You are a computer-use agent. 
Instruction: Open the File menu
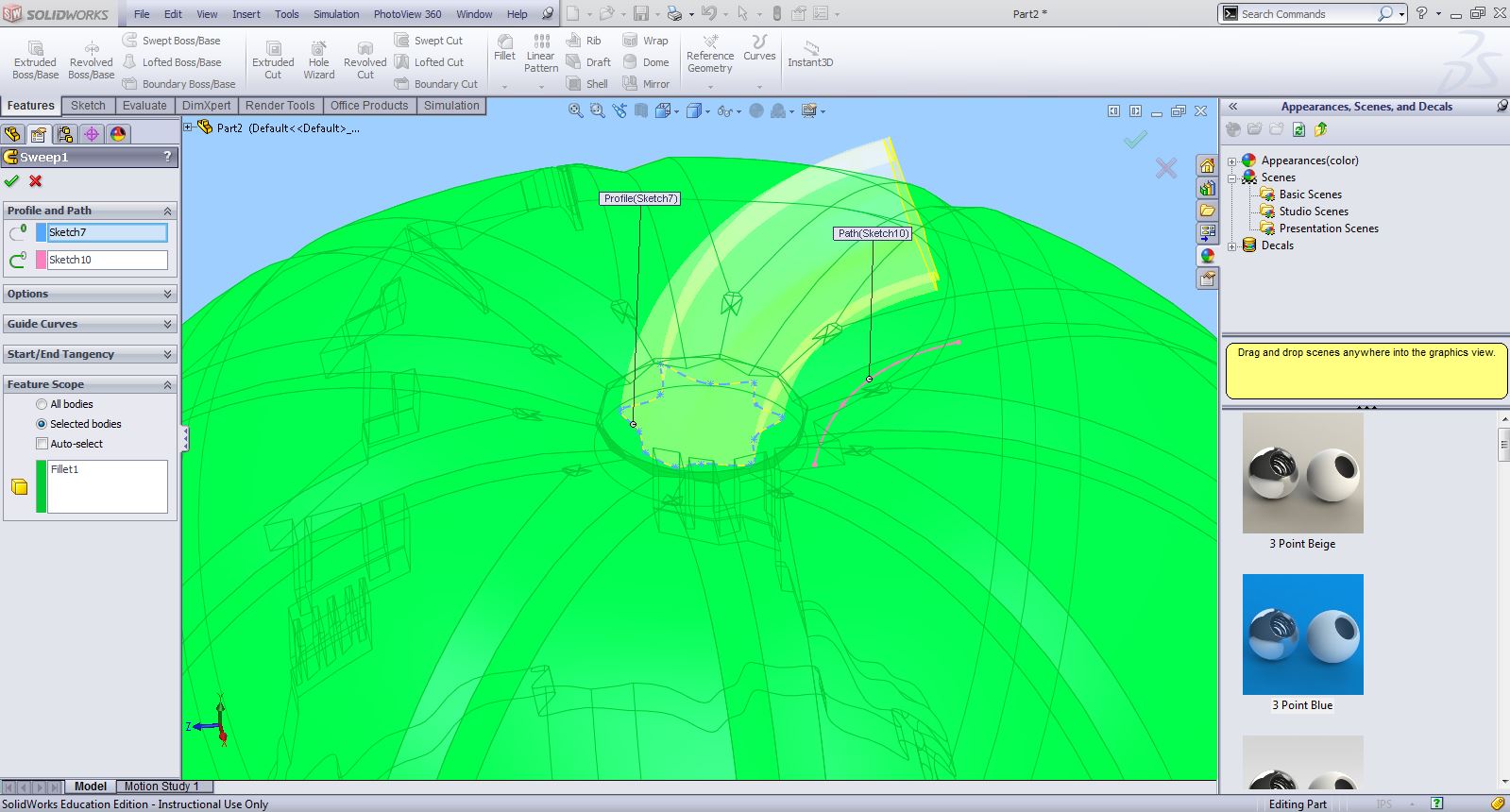[142, 14]
